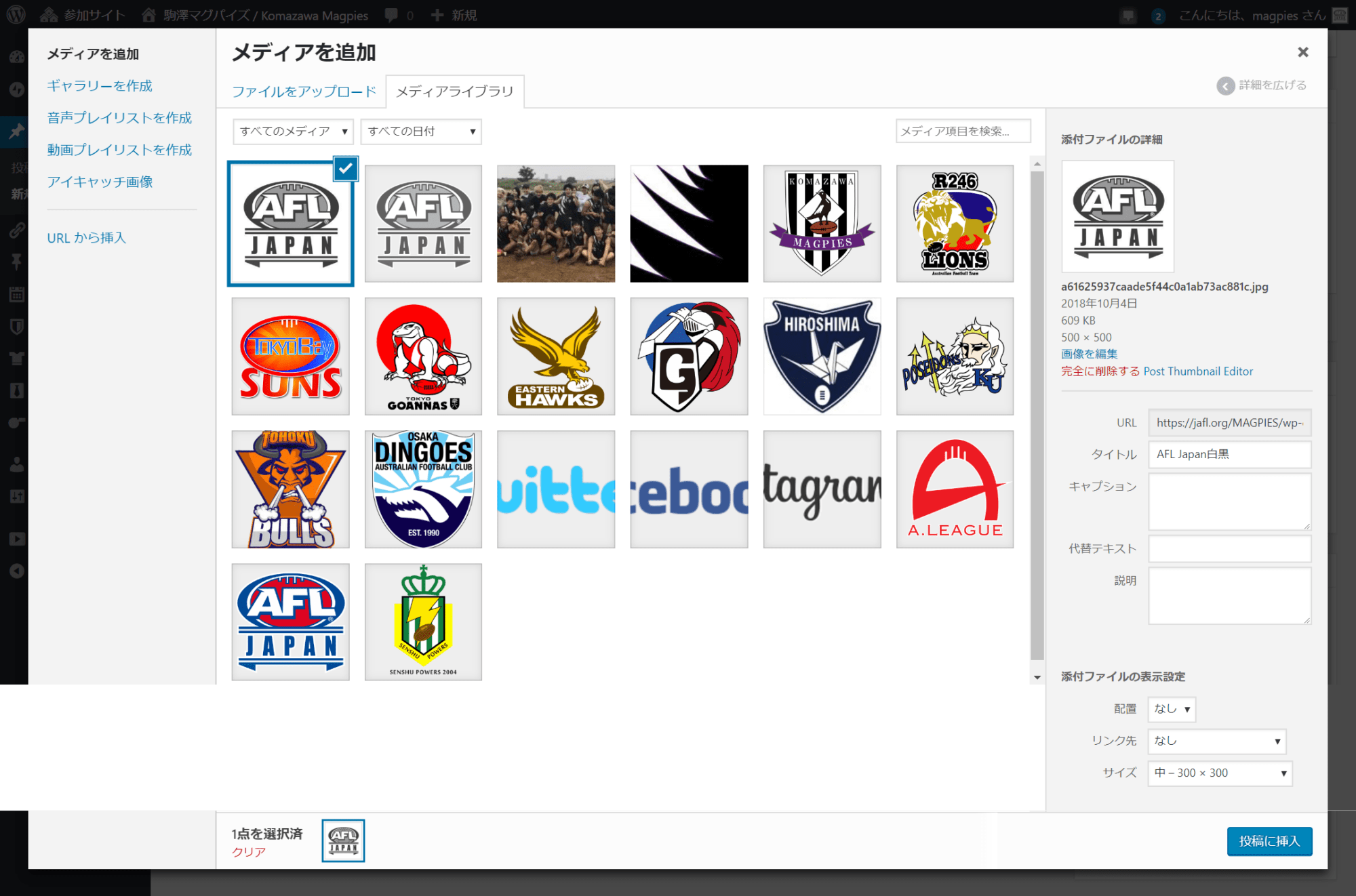Select the colored AFL Japan logo thumbnail
This screenshot has width=1356, height=896.
pos(290,622)
